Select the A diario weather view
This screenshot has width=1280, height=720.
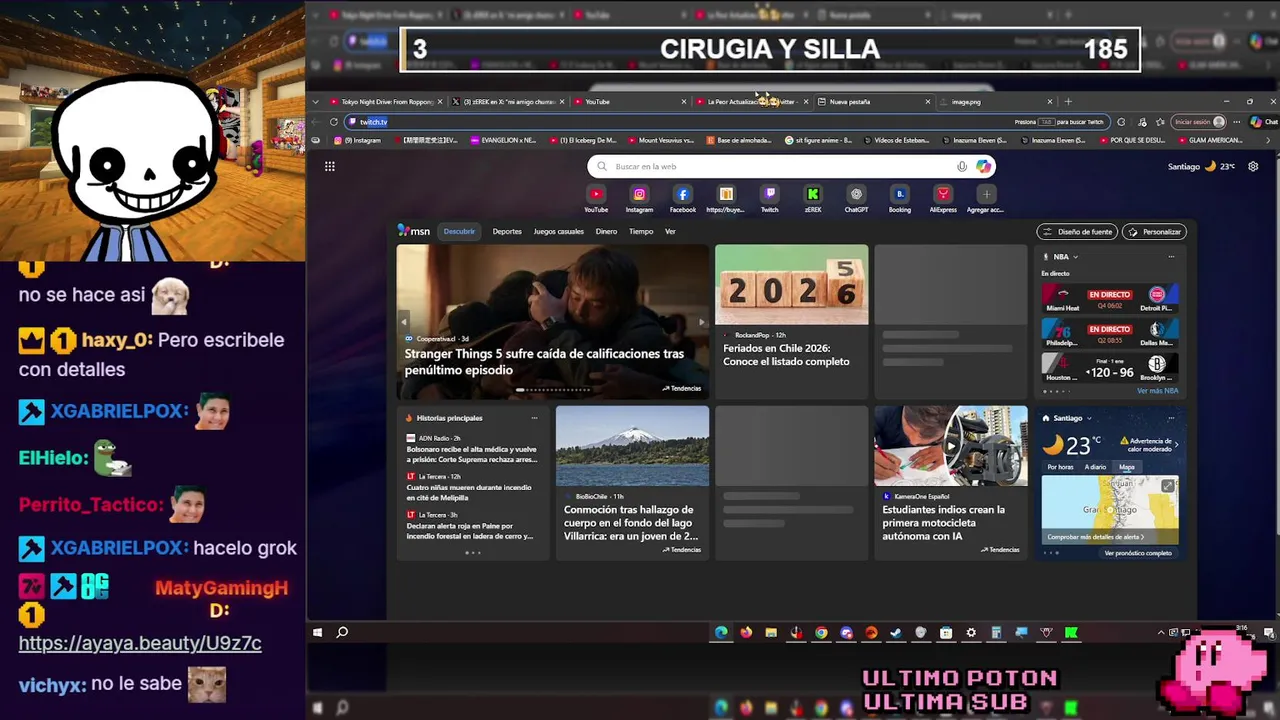click(1096, 467)
